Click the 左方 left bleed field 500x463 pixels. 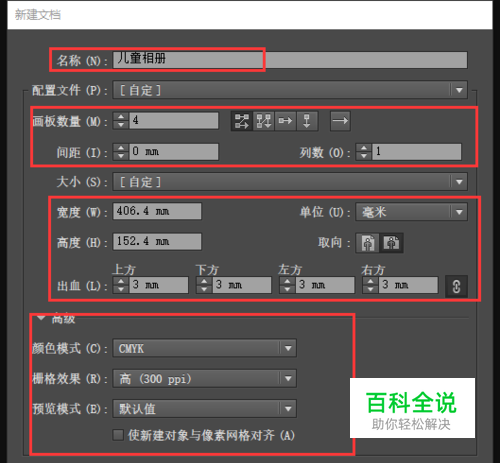(x=325, y=285)
